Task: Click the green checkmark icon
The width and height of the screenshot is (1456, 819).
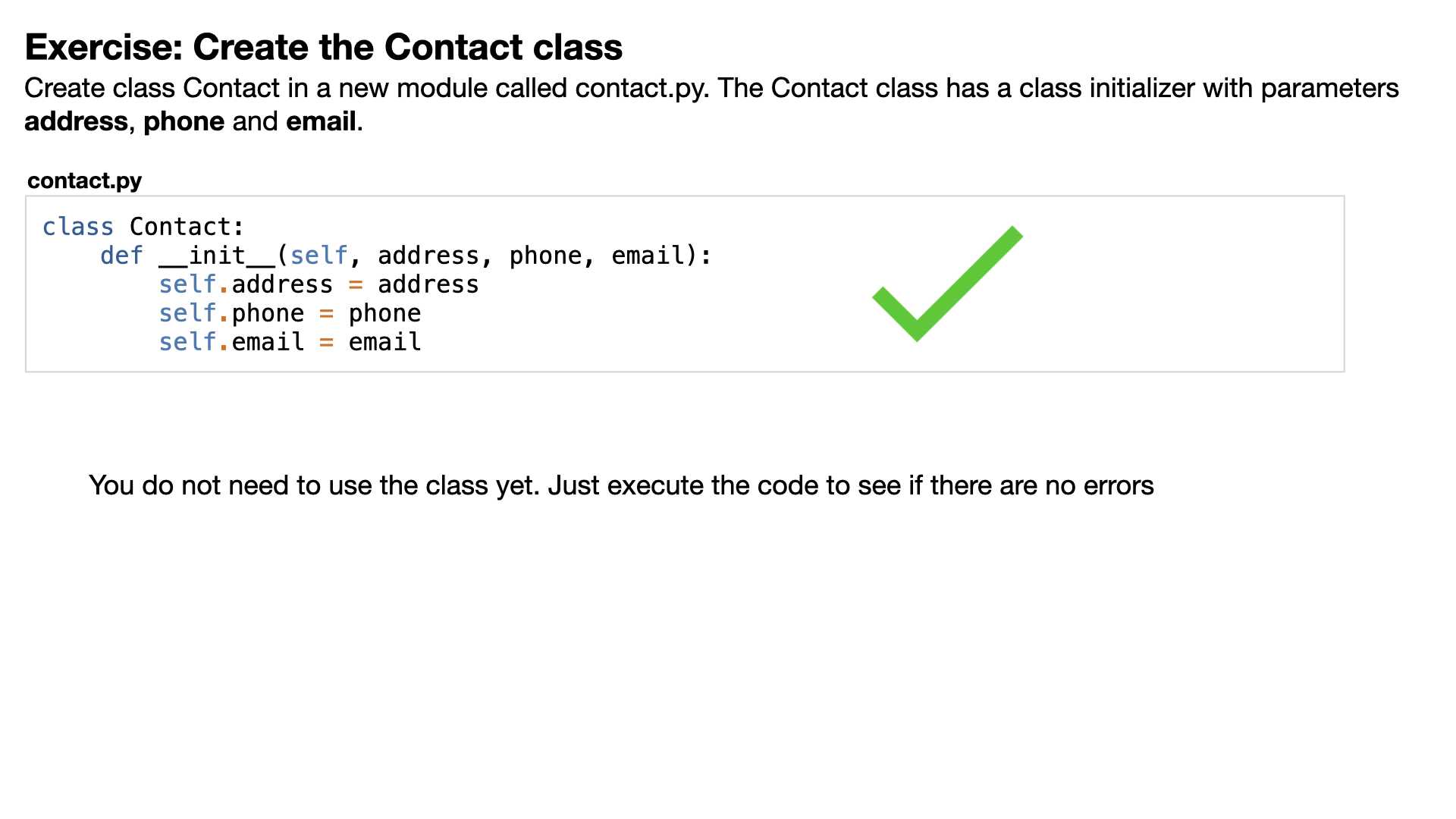Action: pos(948,284)
